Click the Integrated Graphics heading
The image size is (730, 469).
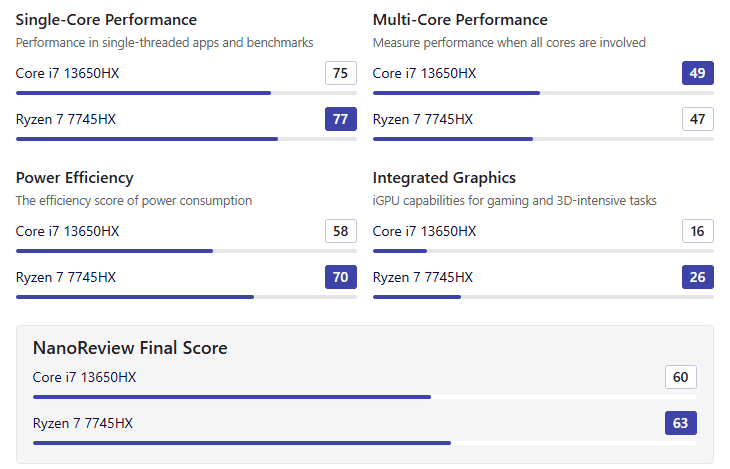(x=444, y=178)
